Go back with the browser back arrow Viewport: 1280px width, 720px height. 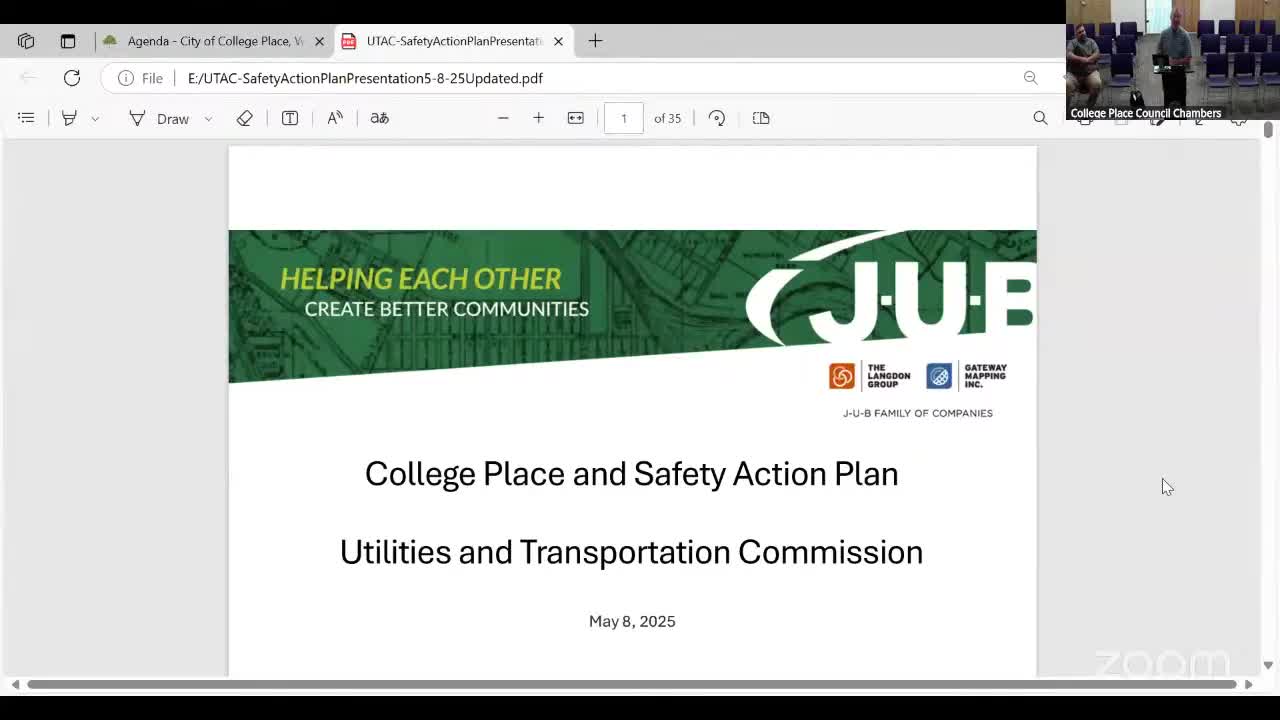tap(28, 78)
